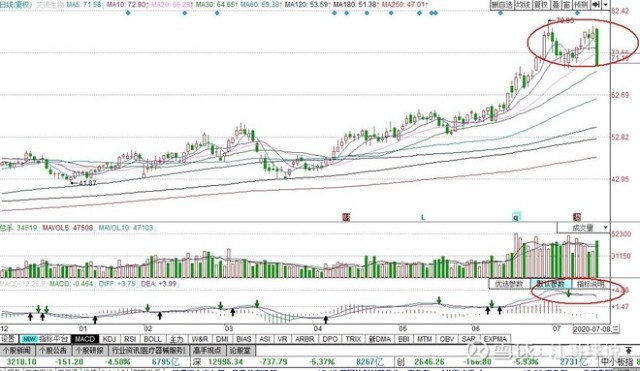Toggle the 默认参数 default parameters button
This screenshot has width=640, height=371.
pos(550,284)
